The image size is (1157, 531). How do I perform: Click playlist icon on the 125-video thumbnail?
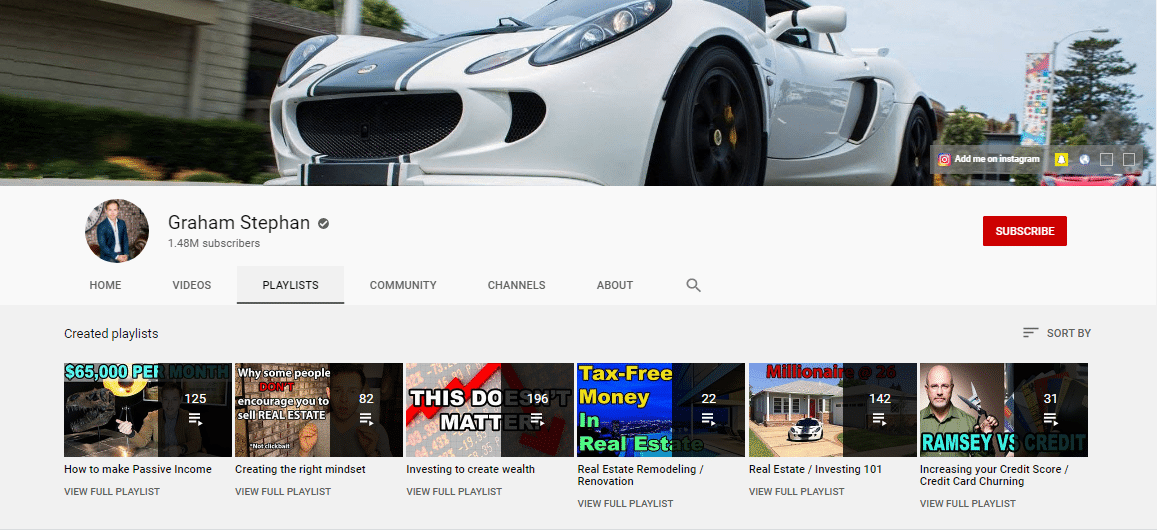[x=195, y=419]
